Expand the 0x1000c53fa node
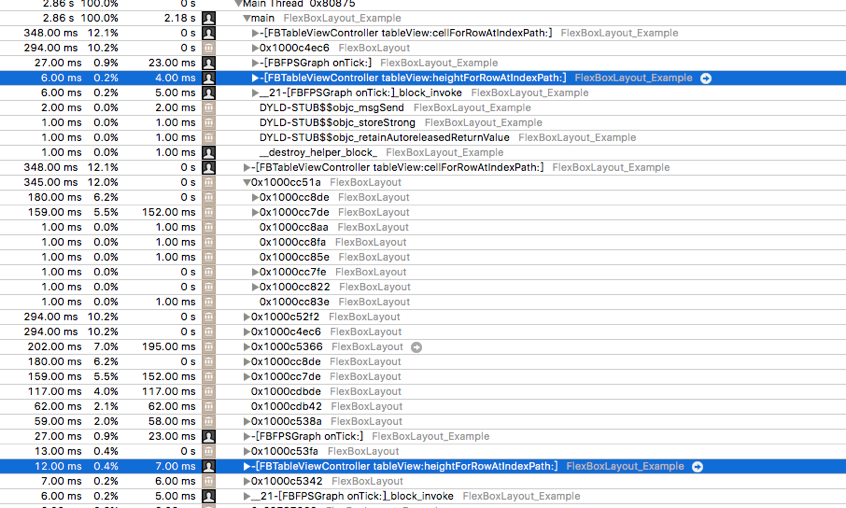 click(247, 451)
